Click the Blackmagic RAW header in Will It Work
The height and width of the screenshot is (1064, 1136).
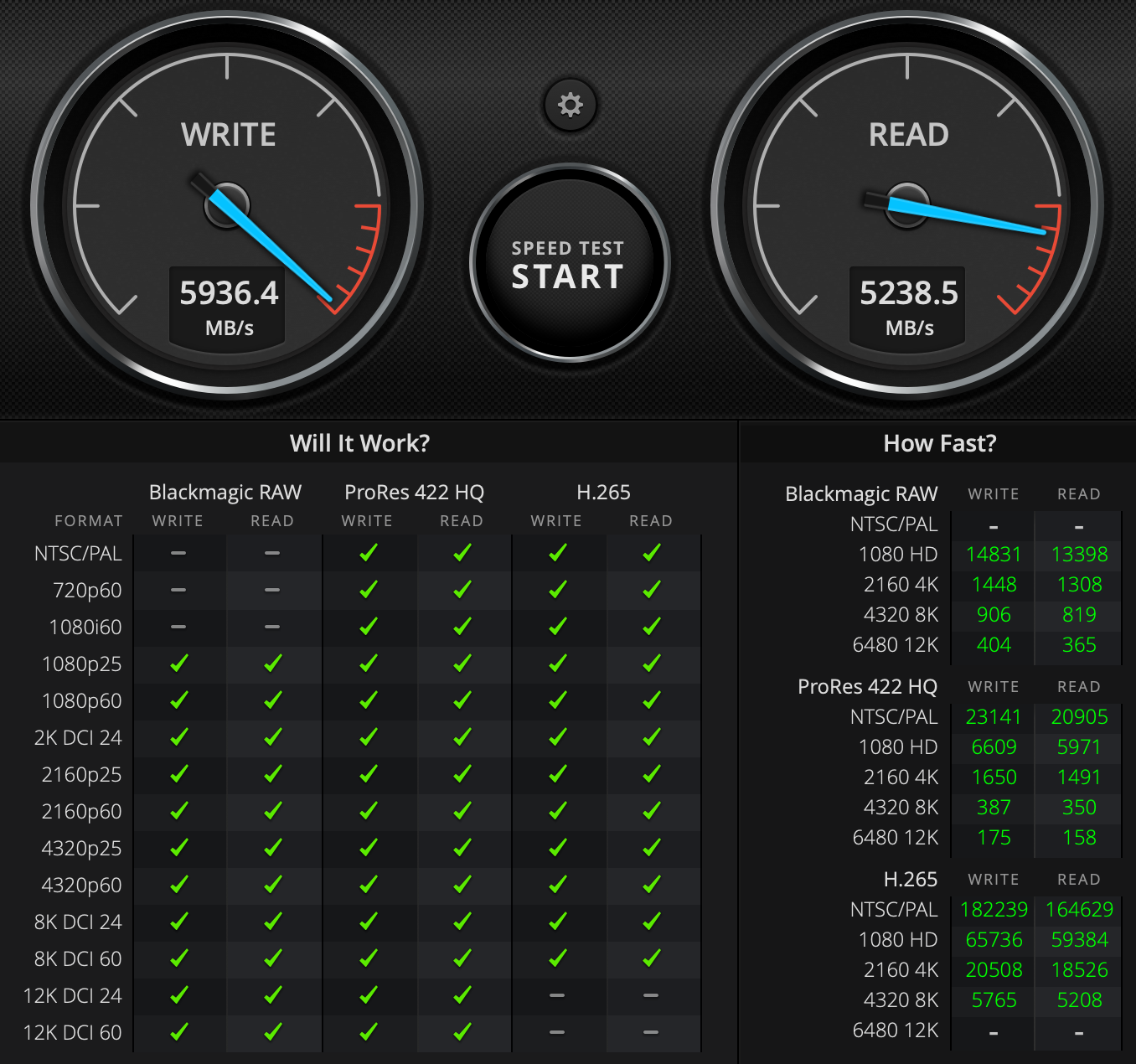coord(225,493)
